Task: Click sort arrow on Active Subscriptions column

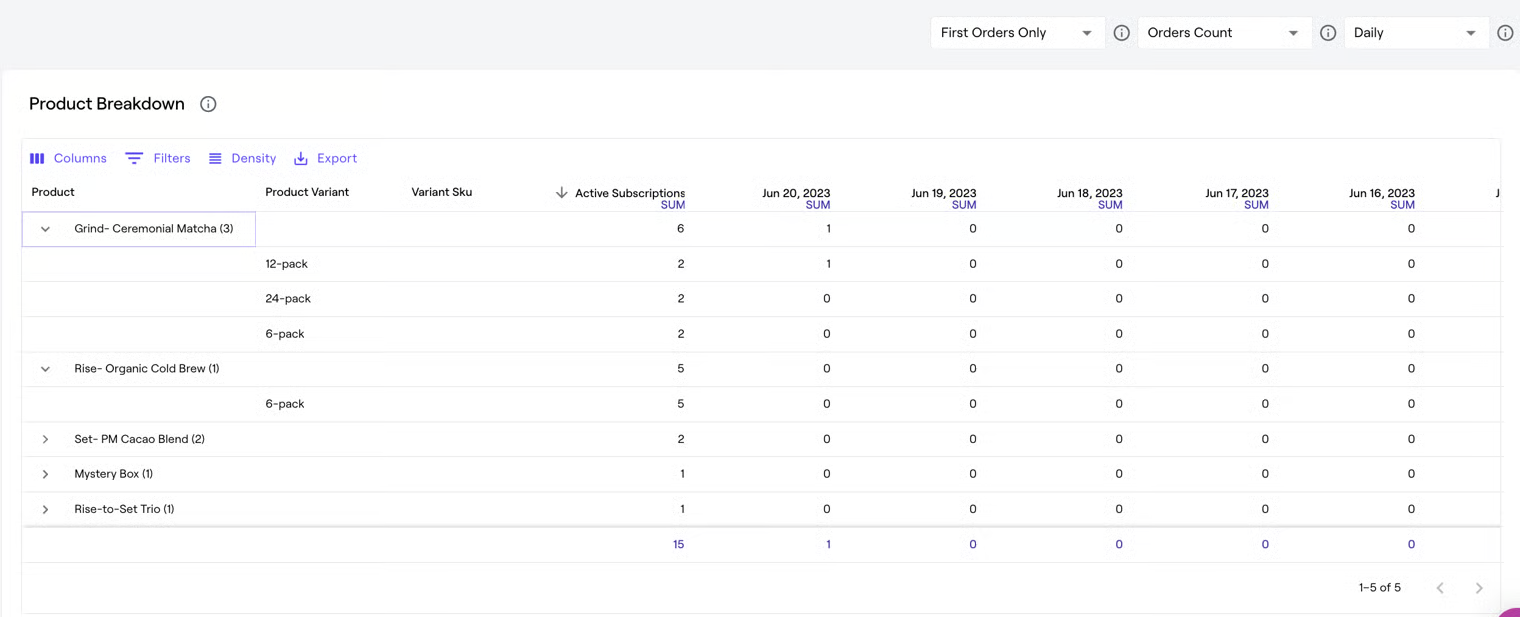Action: [x=561, y=192]
